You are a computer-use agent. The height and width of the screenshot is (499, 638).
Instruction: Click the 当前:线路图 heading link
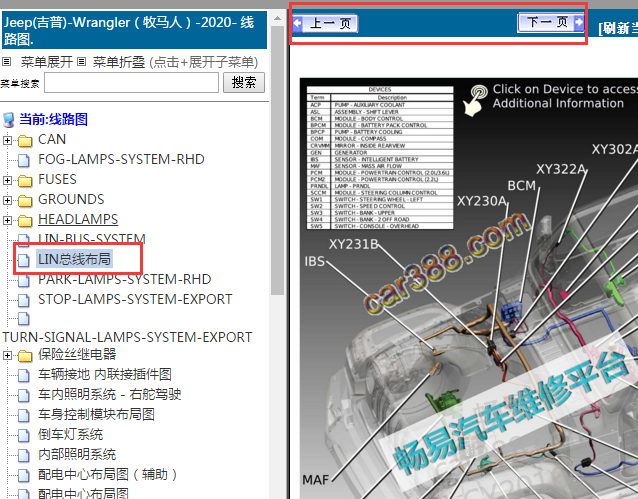click(x=53, y=120)
